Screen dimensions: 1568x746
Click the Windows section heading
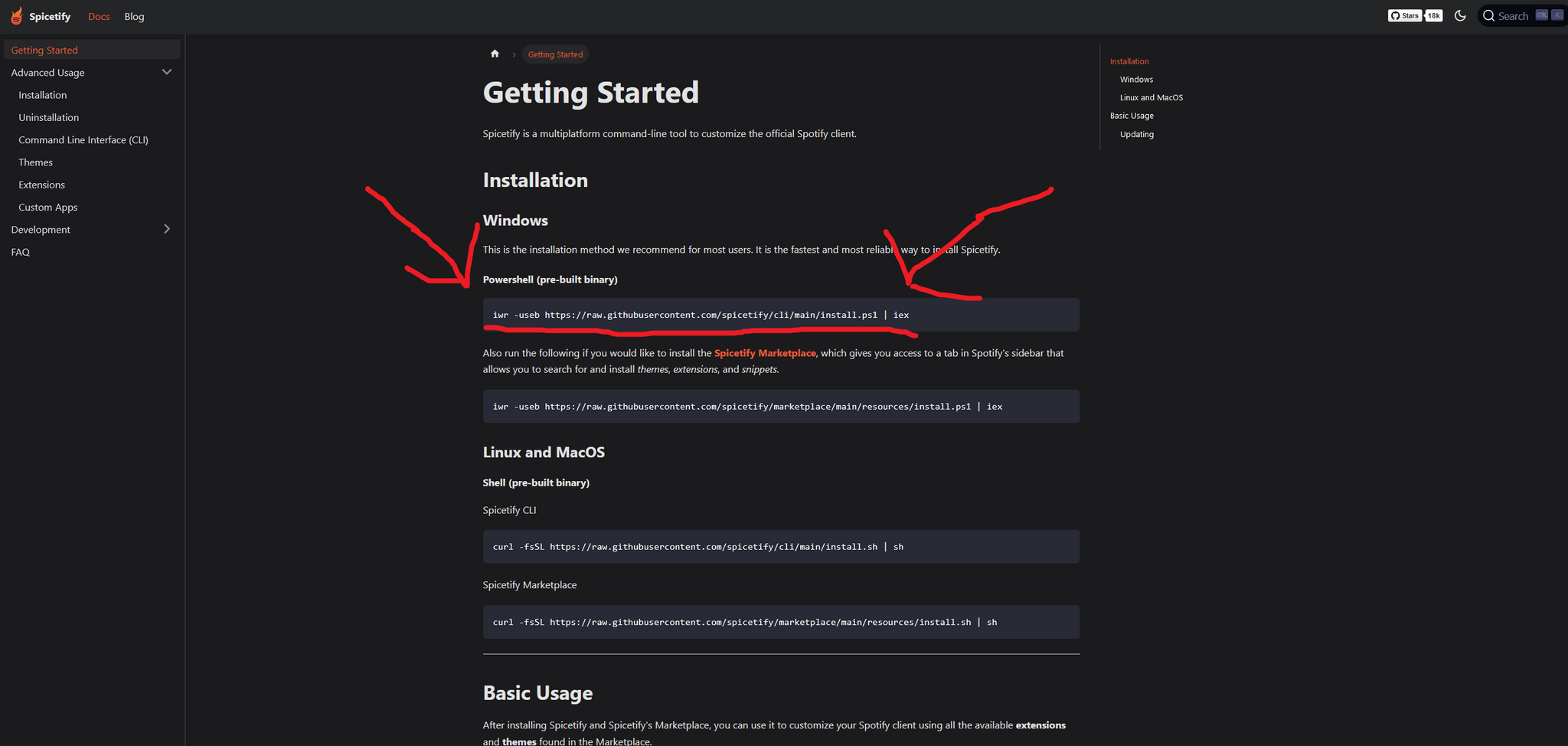point(515,221)
